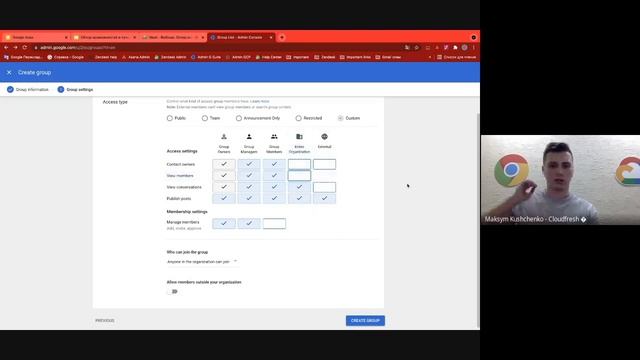Viewport: 640px width, 360px height.
Task: Open the Admin GCP bookmark
Action: coord(238,57)
